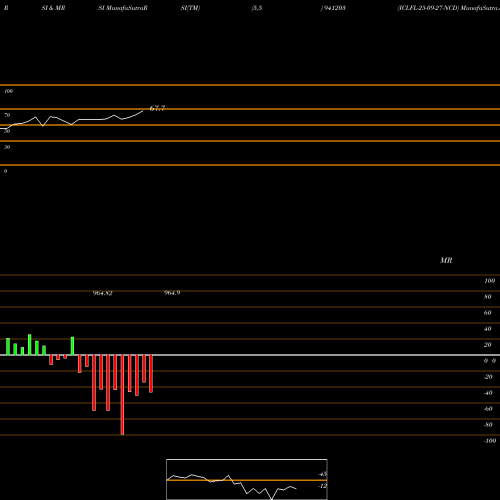
Task: Click the RSI axis label 30
Action: [x=7, y=147]
